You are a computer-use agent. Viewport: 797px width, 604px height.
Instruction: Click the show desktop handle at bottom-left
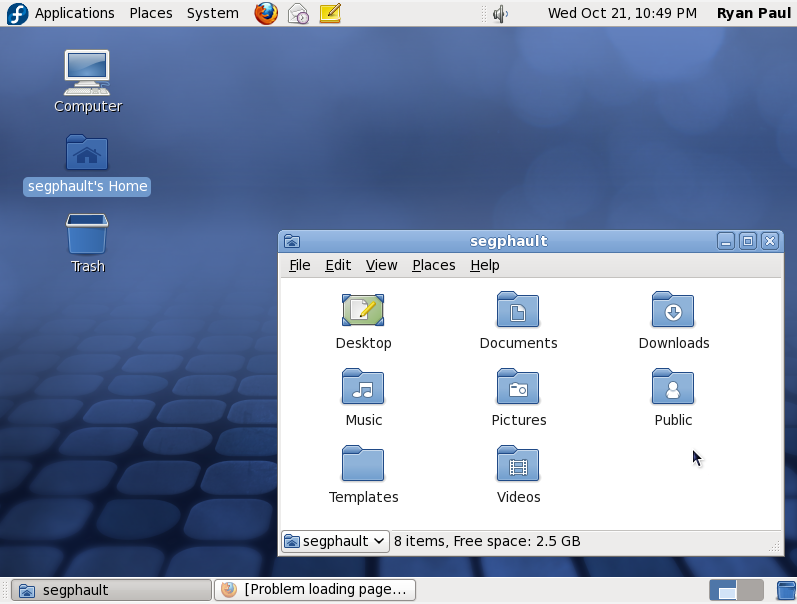[5, 590]
